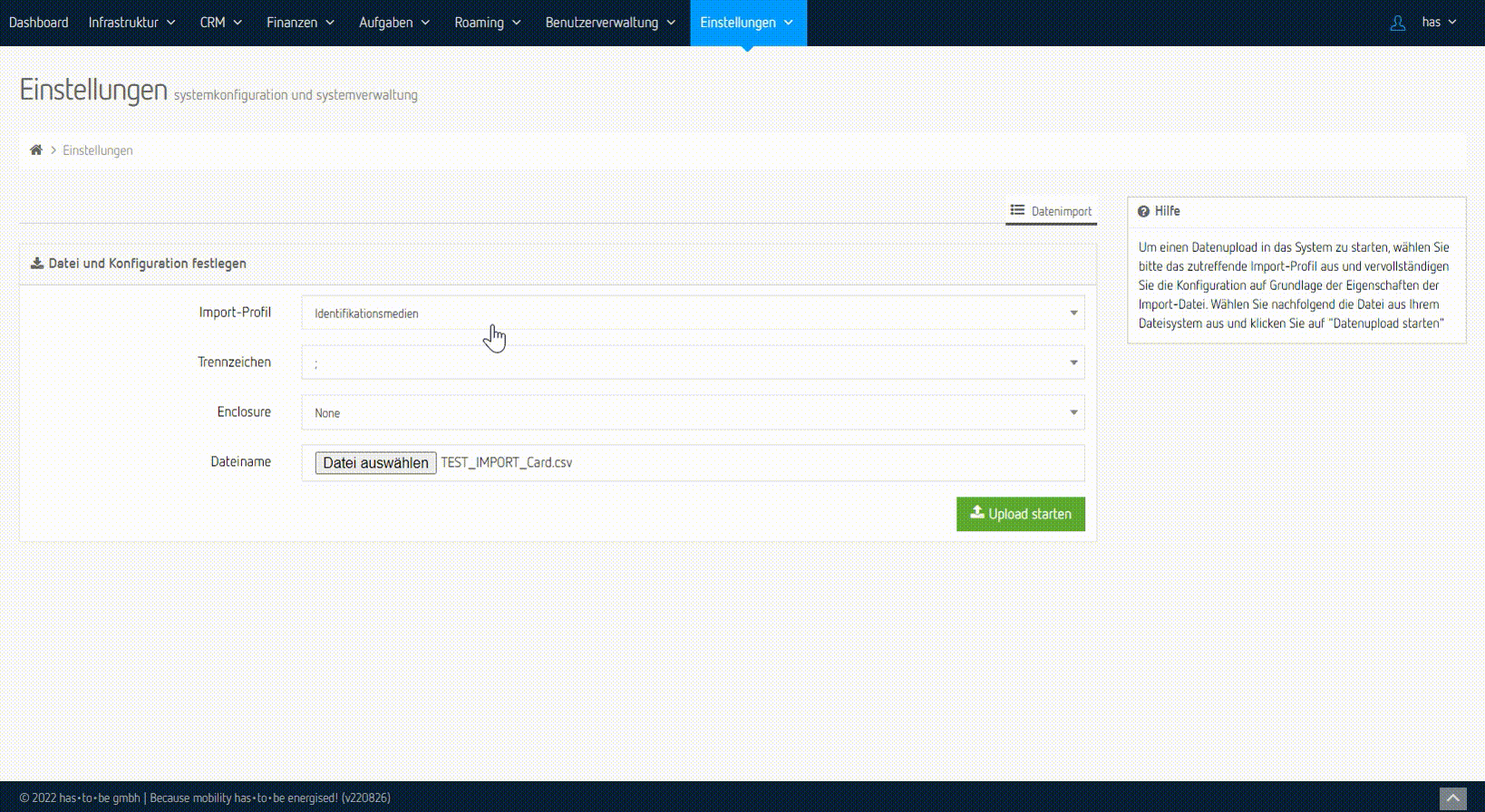The image size is (1485, 812).
Task: Open the Enclosure dropdown
Action: click(693, 412)
